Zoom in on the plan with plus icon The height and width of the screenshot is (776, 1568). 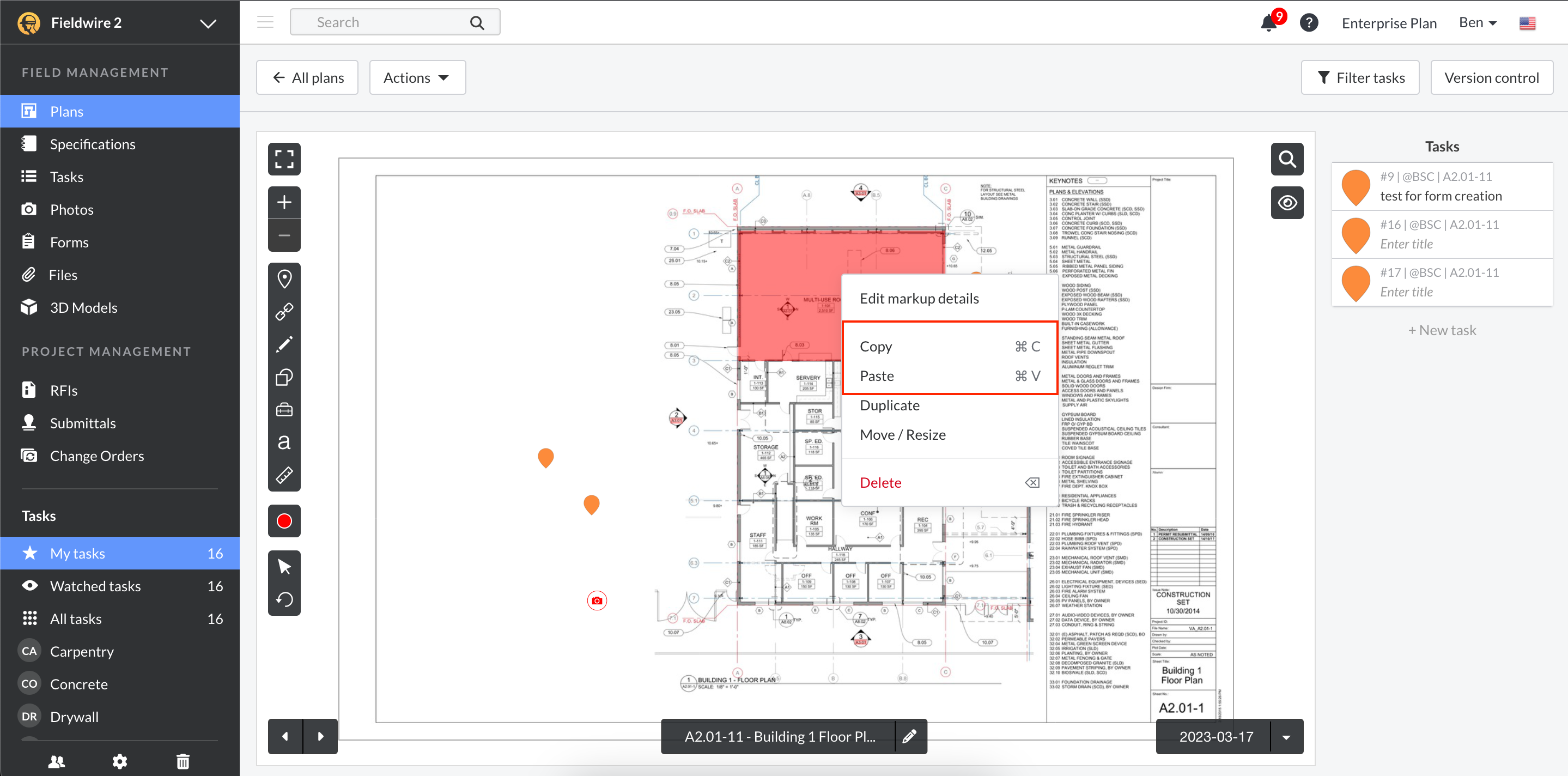pyautogui.click(x=284, y=202)
